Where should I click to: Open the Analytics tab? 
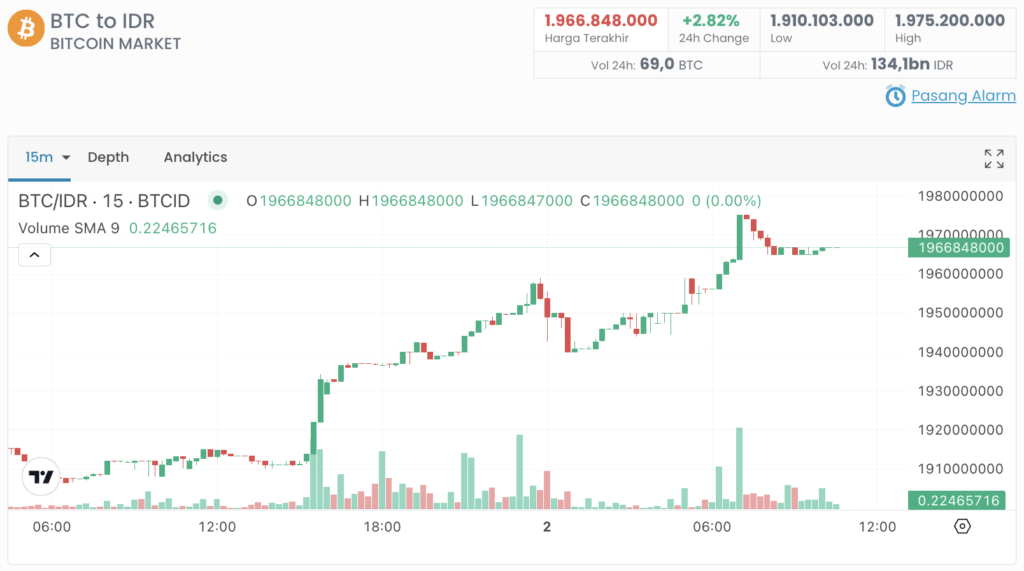coord(195,157)
